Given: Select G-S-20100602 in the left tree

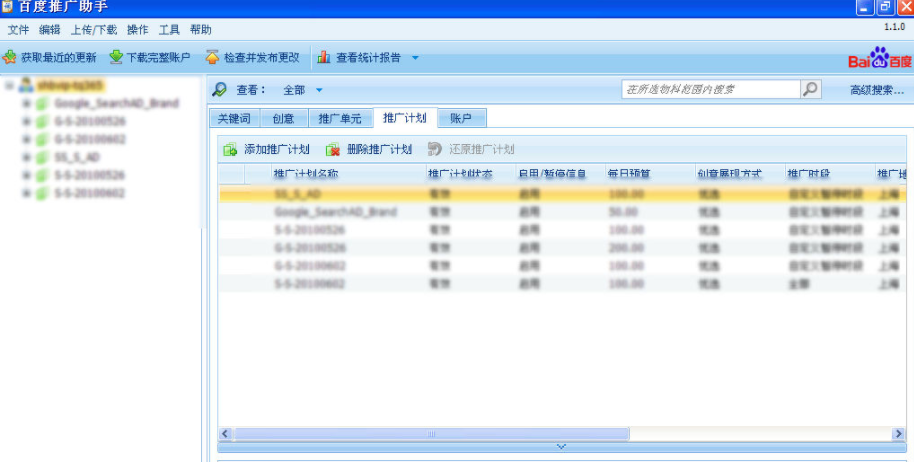Looking at the screenshot, I should [90, 139].
